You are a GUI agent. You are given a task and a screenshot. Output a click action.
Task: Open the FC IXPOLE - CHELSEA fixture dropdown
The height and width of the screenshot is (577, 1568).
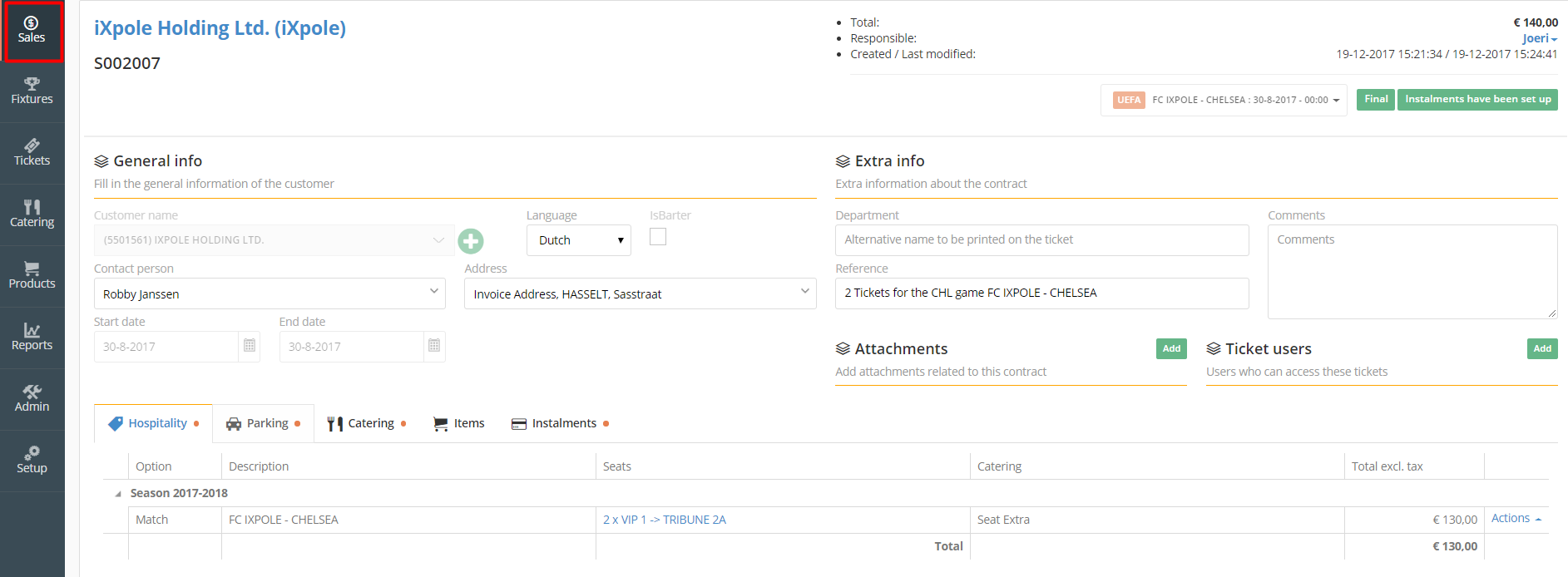tap(1224, 100)
